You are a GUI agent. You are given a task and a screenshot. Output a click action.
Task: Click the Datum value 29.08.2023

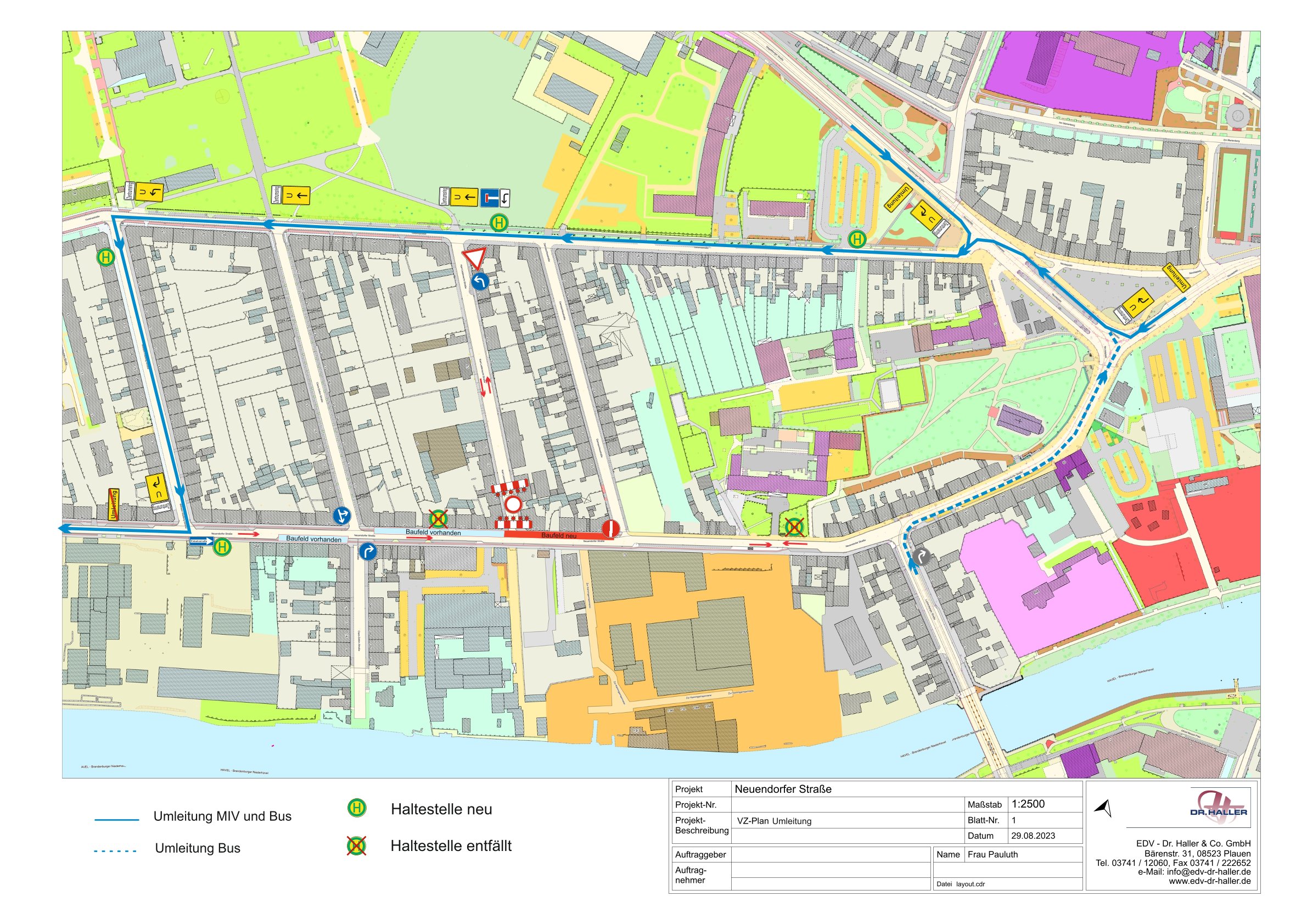click(1033, 836)
